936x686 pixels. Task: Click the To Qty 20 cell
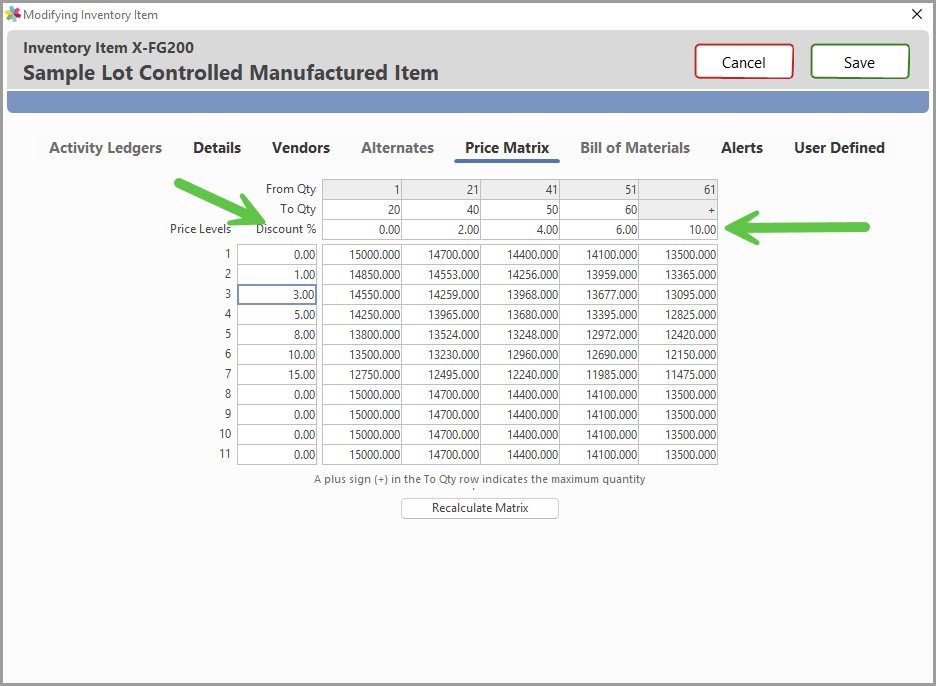[x=362, y=210]
